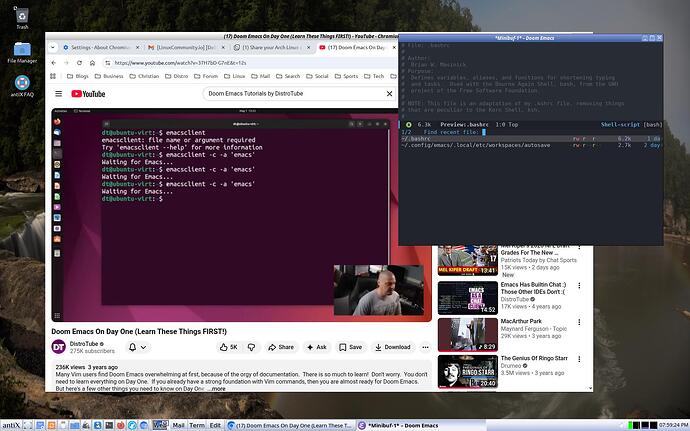The height and width of the screenshot is (431, 690).
Task: Switch to Doom Emacs window in taskbar
Action: tap(421, 426)
